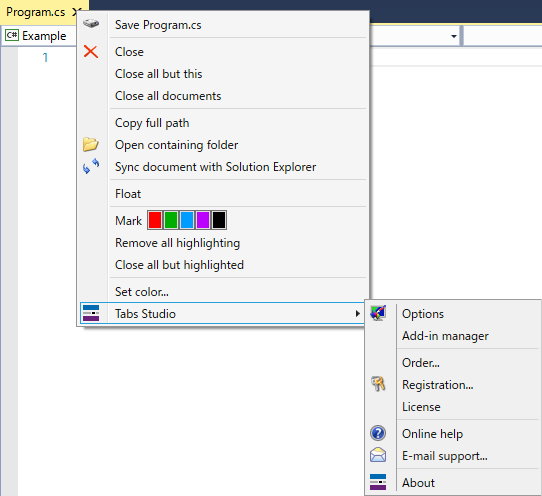Mark tab with the black swatch
The height and width of the screenshot is (496, 542).
pyautogui.click(x=219, y=220)
